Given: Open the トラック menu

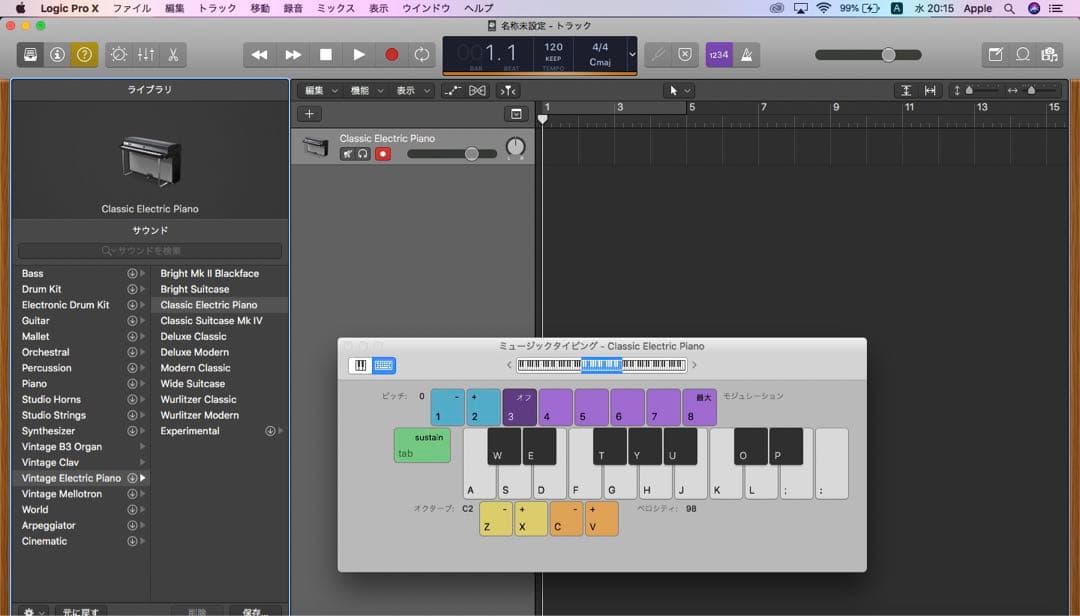Looking at the screenshot, I should click(x=217, y=8).
